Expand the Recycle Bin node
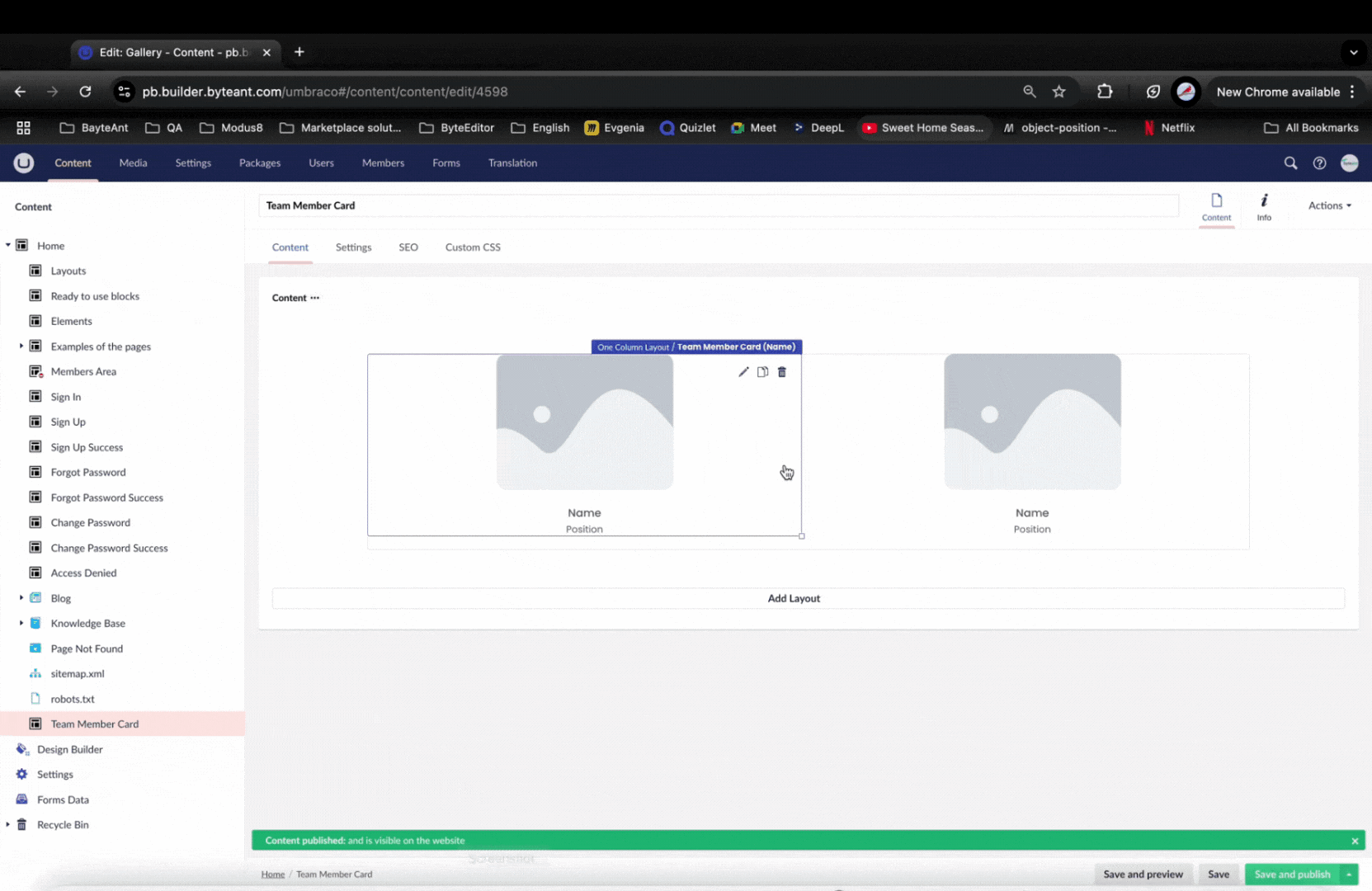The height and width of the screenshot is (891, 1372). [x=8, y=824]
